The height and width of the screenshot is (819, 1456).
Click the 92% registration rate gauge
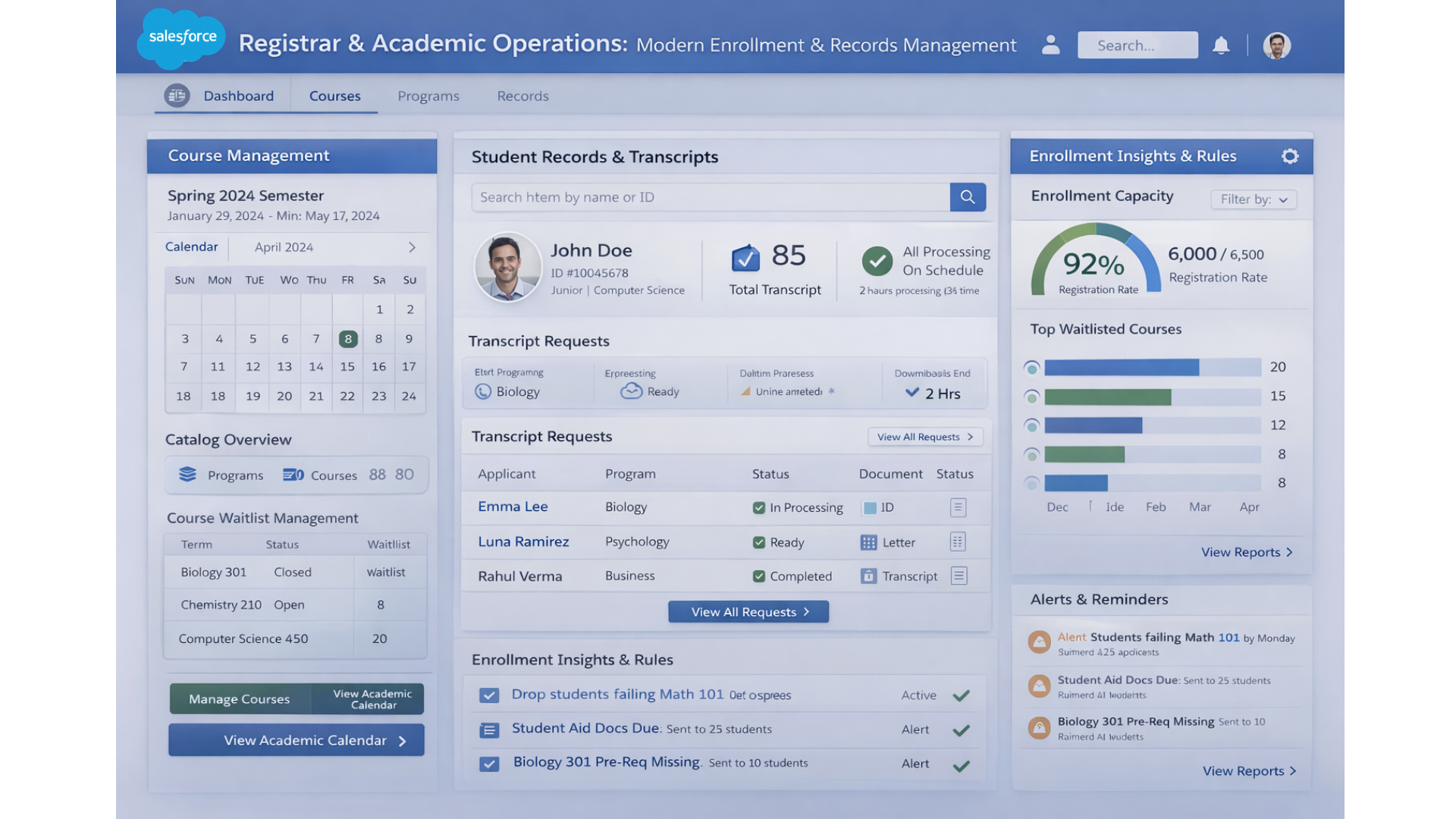[1092, 264]
